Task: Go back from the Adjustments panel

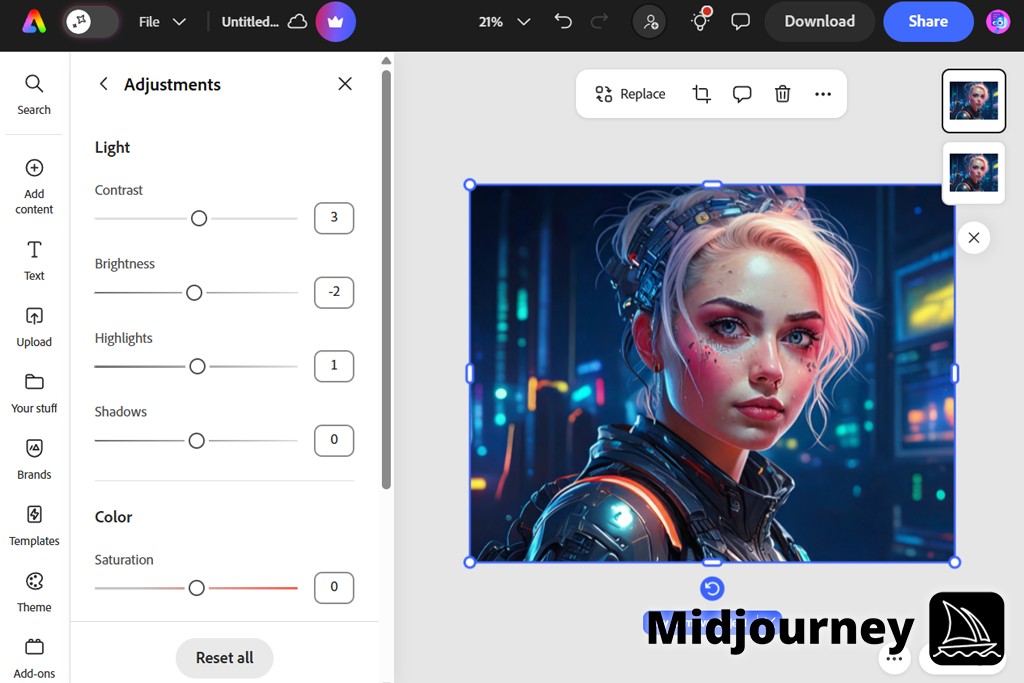Action: [103, 84]
